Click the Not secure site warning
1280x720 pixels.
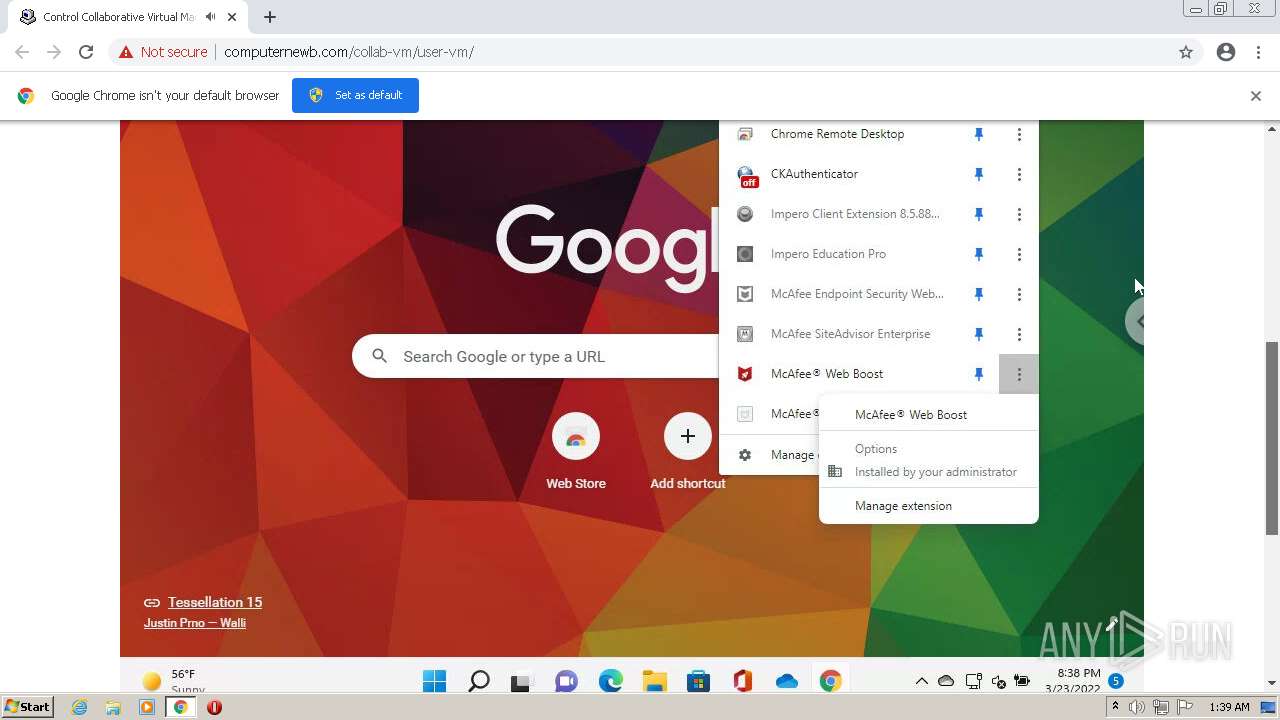[163, 52]
